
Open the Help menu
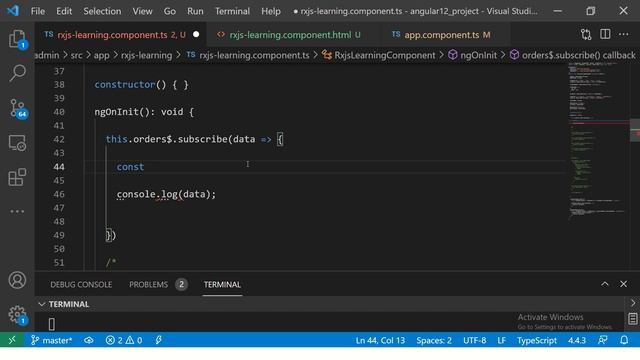[271, 11]
